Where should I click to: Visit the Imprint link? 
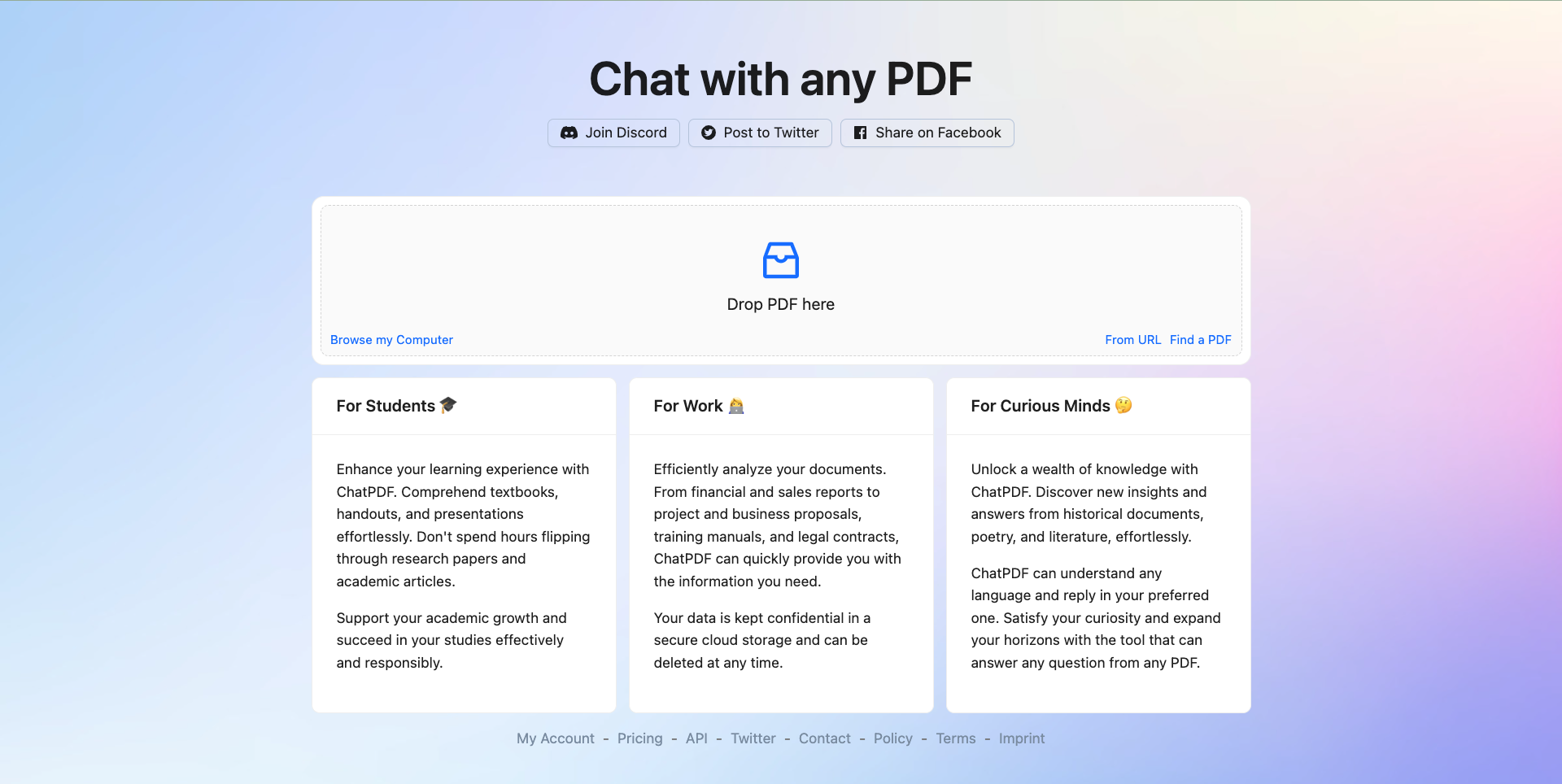coord(1022,738)
